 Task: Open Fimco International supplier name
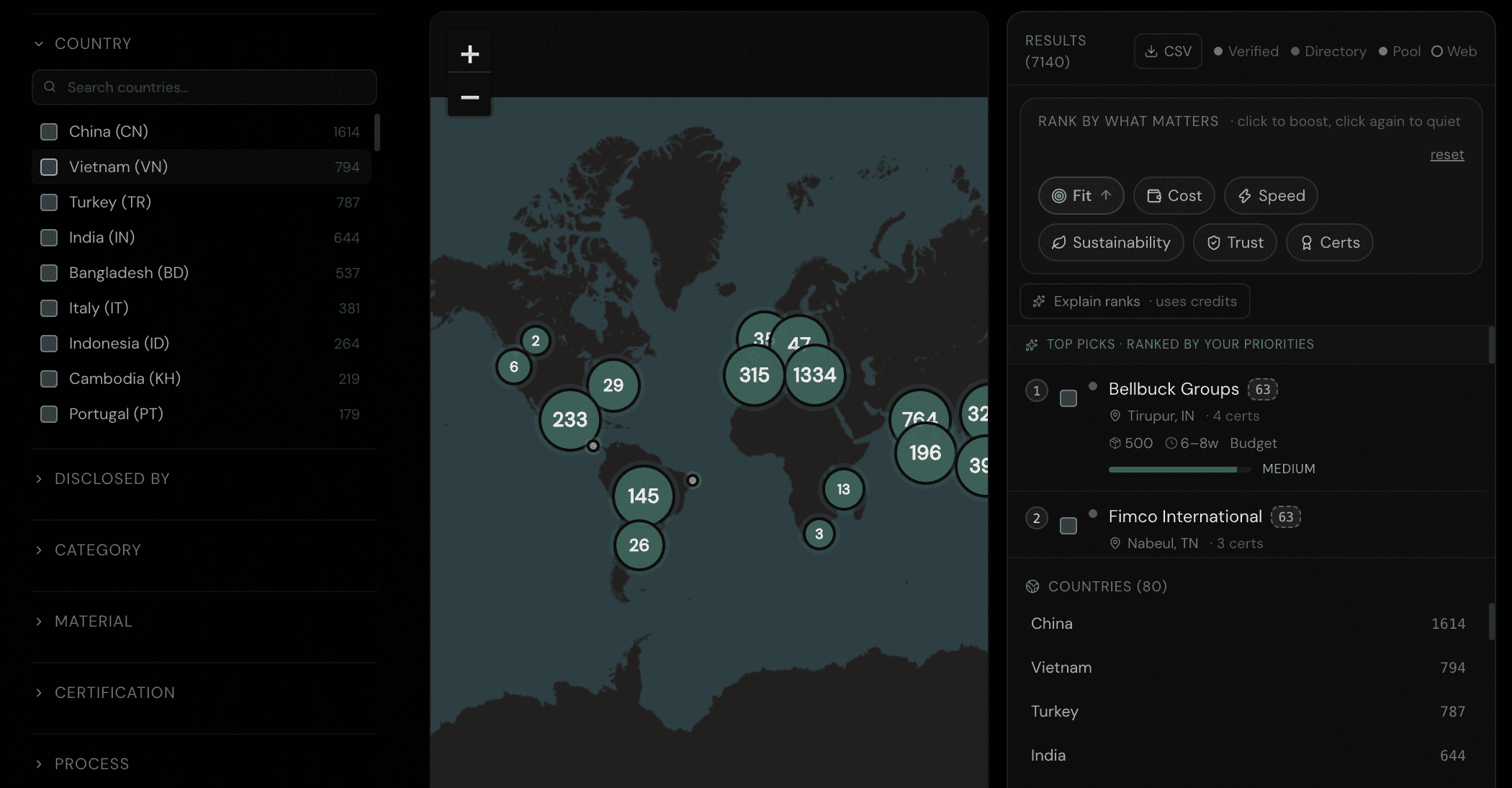(x=1185, y=516)
